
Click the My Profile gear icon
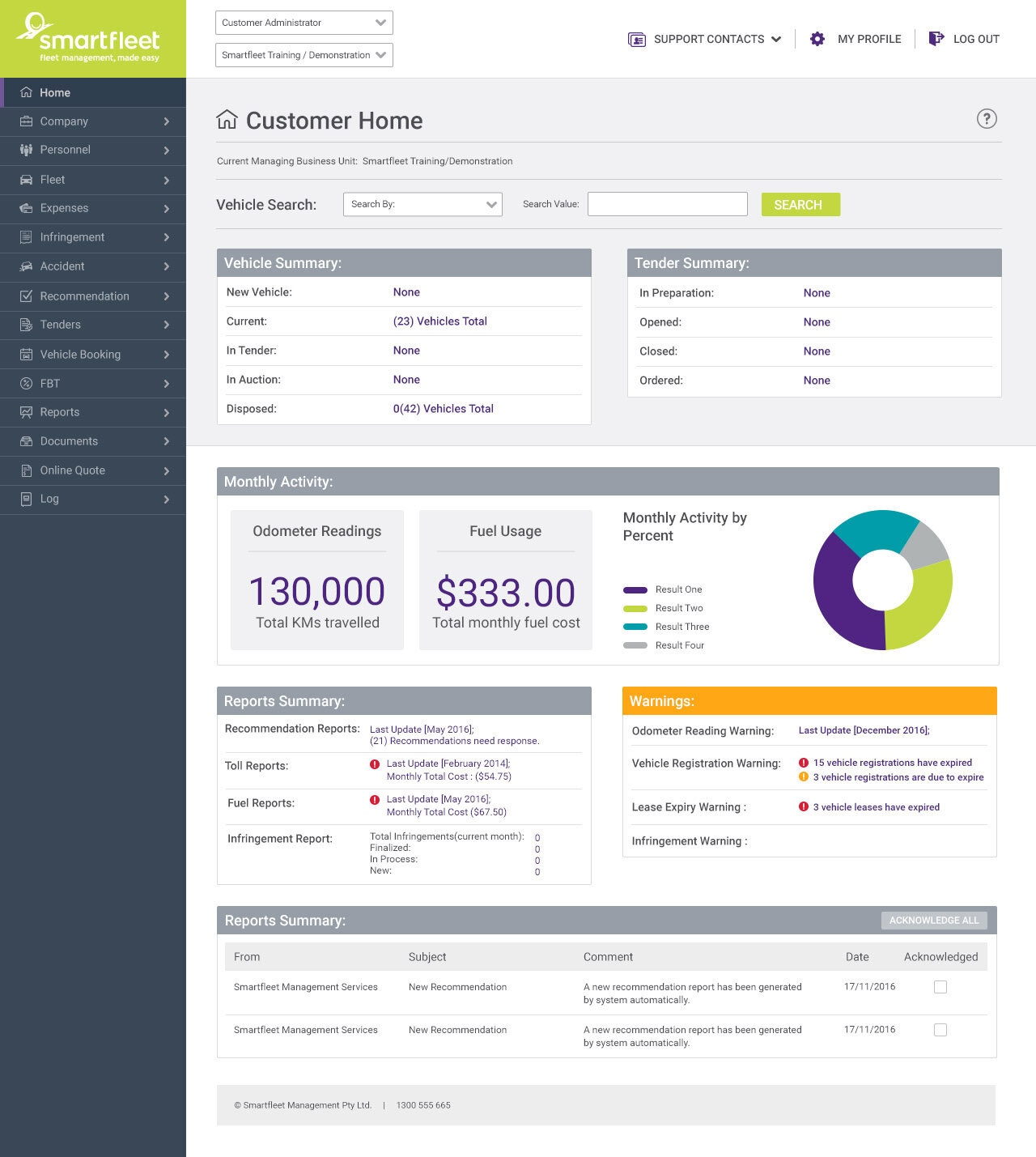[817, 38]
